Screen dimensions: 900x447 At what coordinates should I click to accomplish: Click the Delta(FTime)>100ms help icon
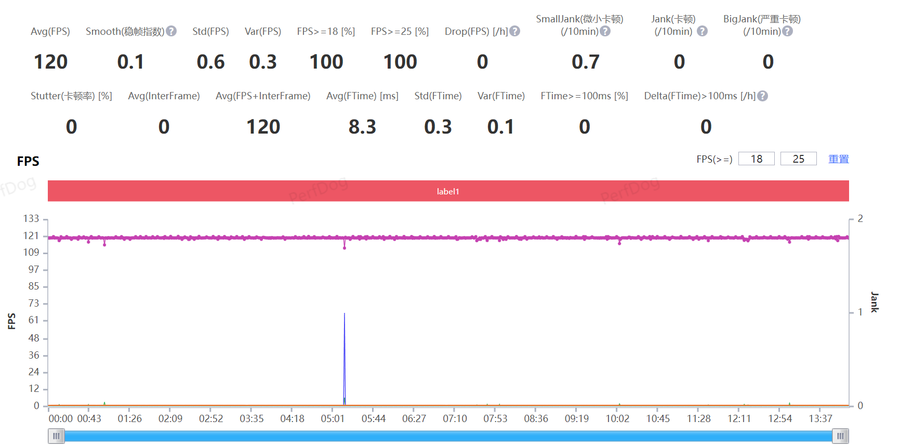[x=763, y=97]
